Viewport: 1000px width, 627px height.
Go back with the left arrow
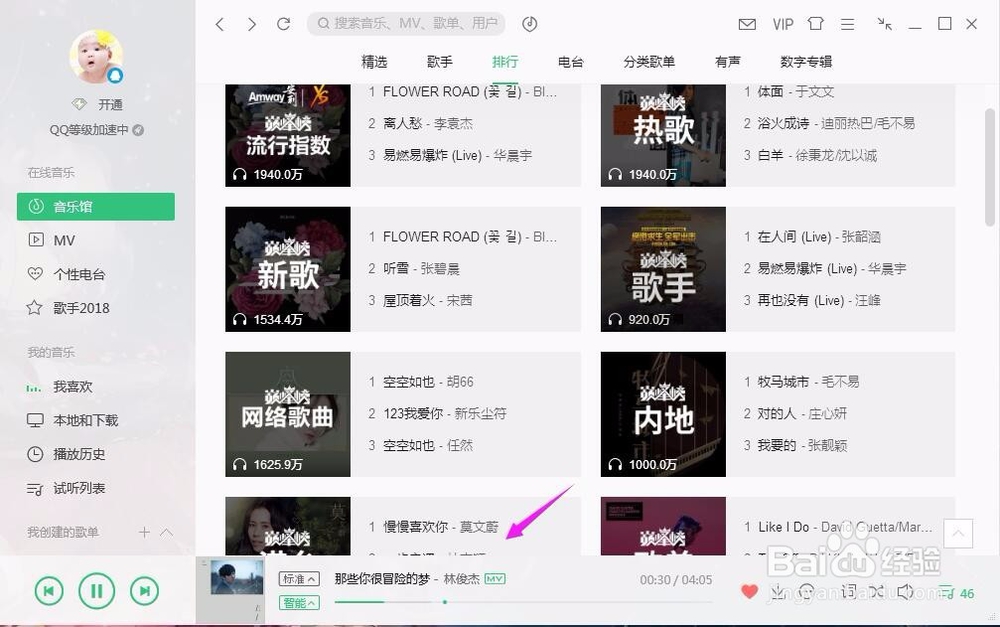(220, 24)
